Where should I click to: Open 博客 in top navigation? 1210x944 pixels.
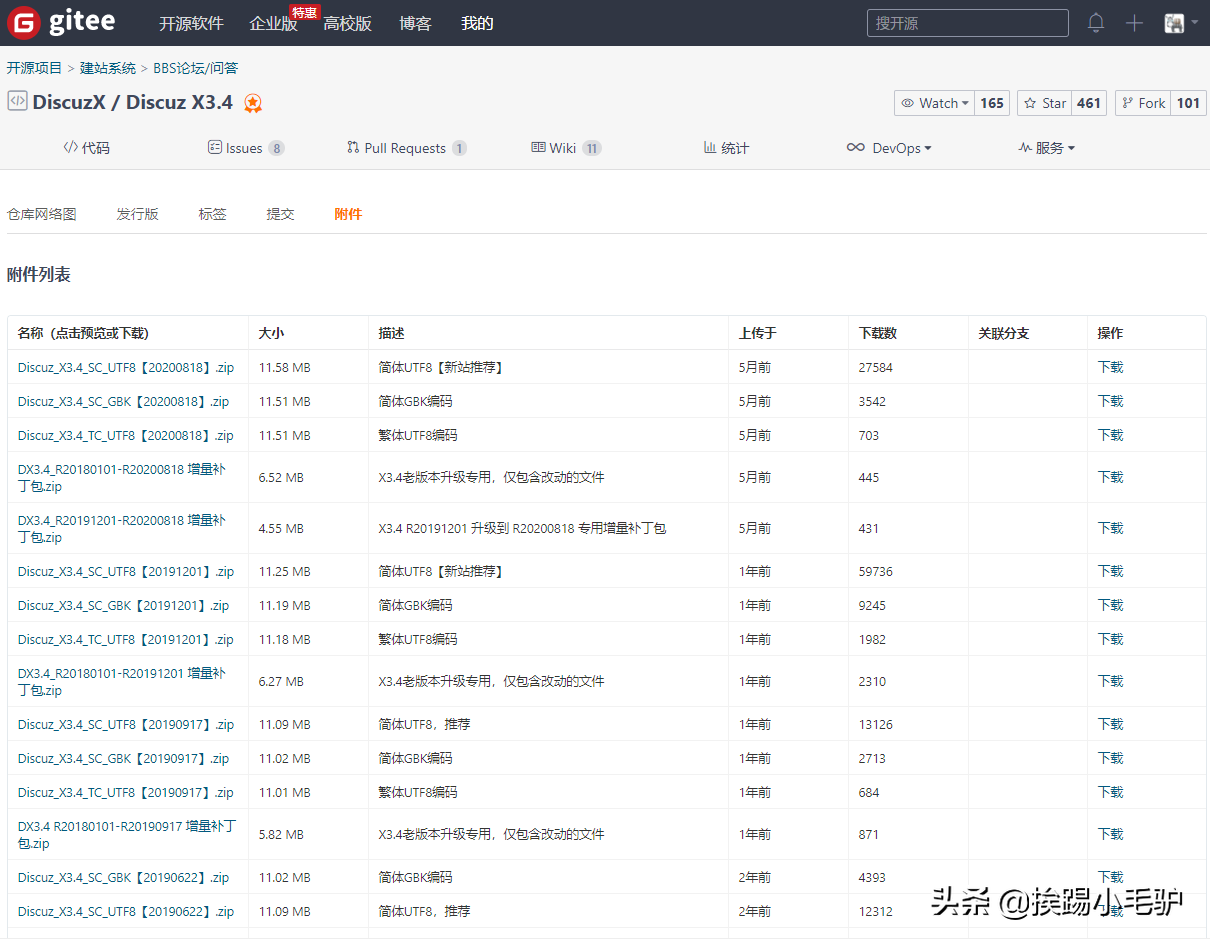[415, 23]
